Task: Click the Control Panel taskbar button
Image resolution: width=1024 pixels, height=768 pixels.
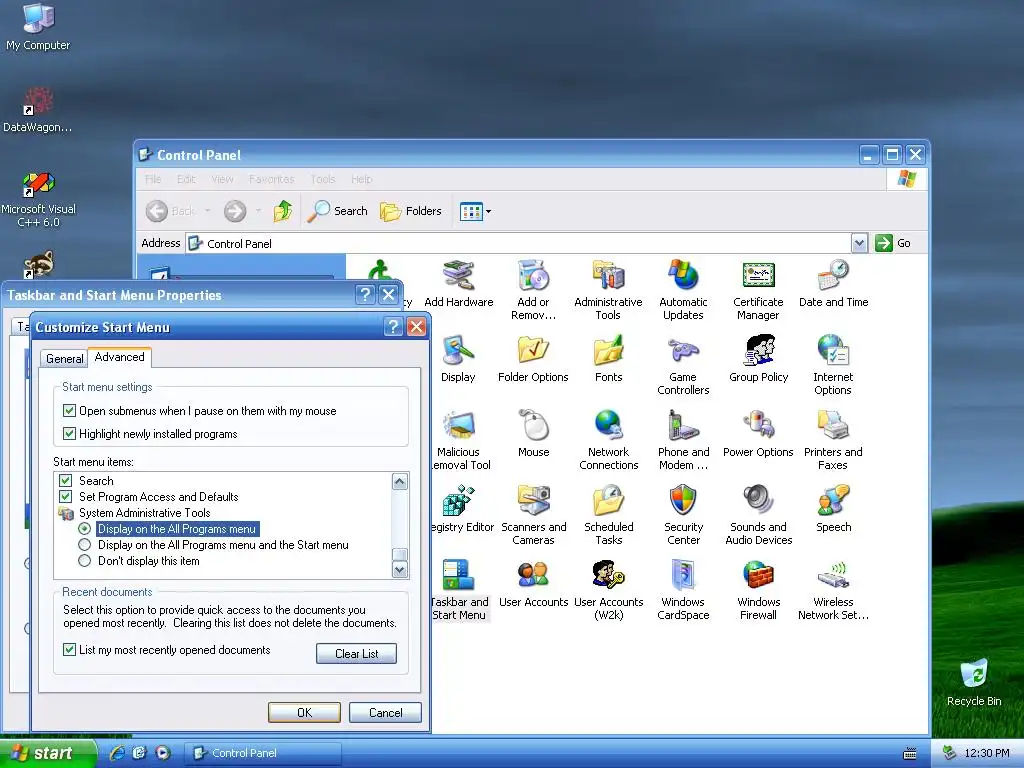Action: [264, 753]
